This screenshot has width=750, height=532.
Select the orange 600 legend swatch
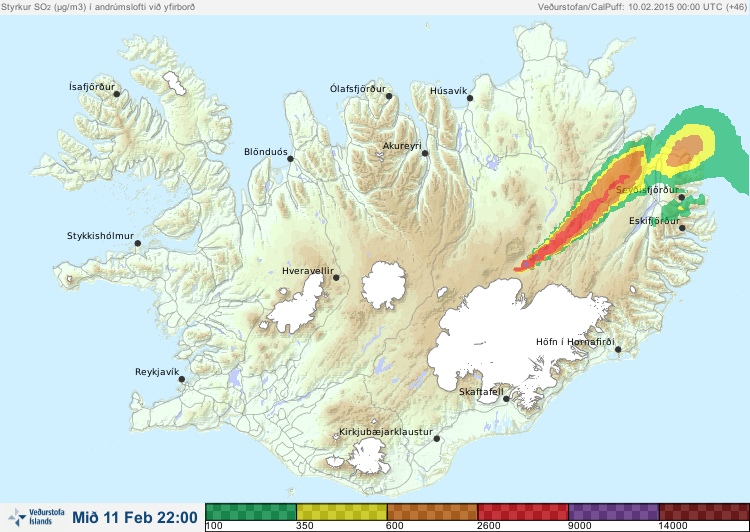click(x=432, y=512)
